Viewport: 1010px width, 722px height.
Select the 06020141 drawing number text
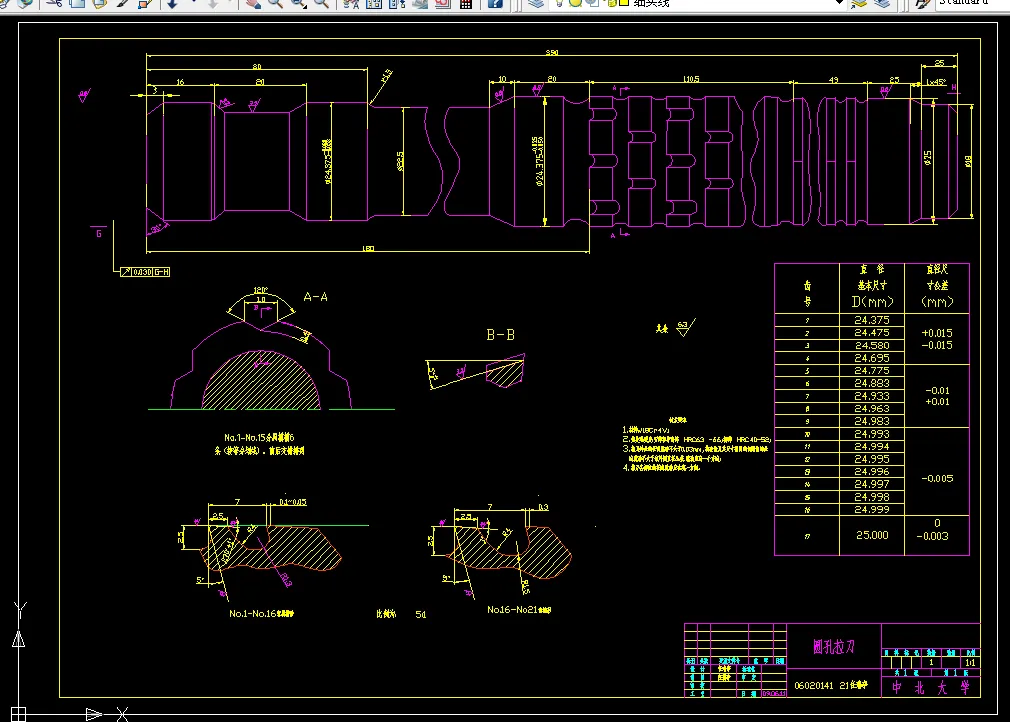coord(813,685)
